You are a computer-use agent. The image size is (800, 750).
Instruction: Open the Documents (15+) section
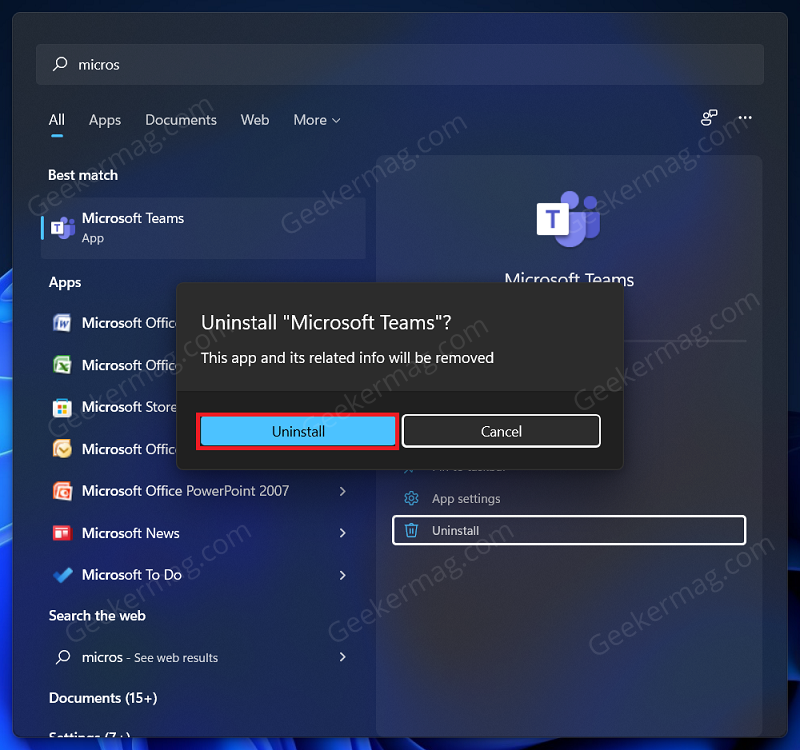(103, 698)
